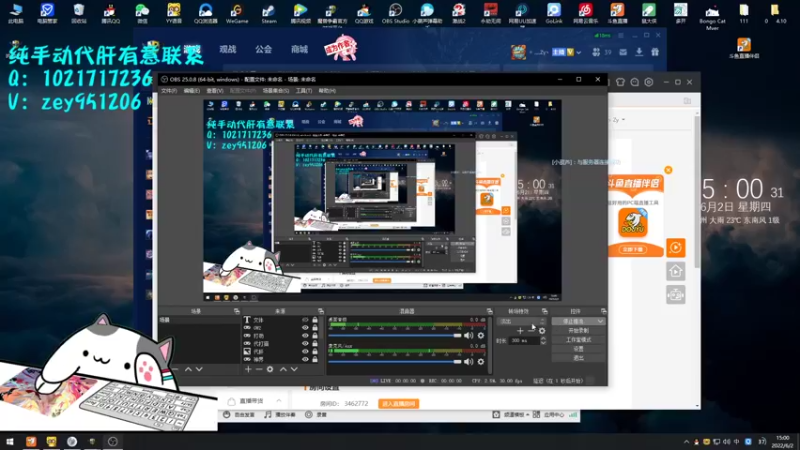Move scene up with arrow in scenes toolbar
This screenshot has height=450, width=800.
[x=188, y=369]
